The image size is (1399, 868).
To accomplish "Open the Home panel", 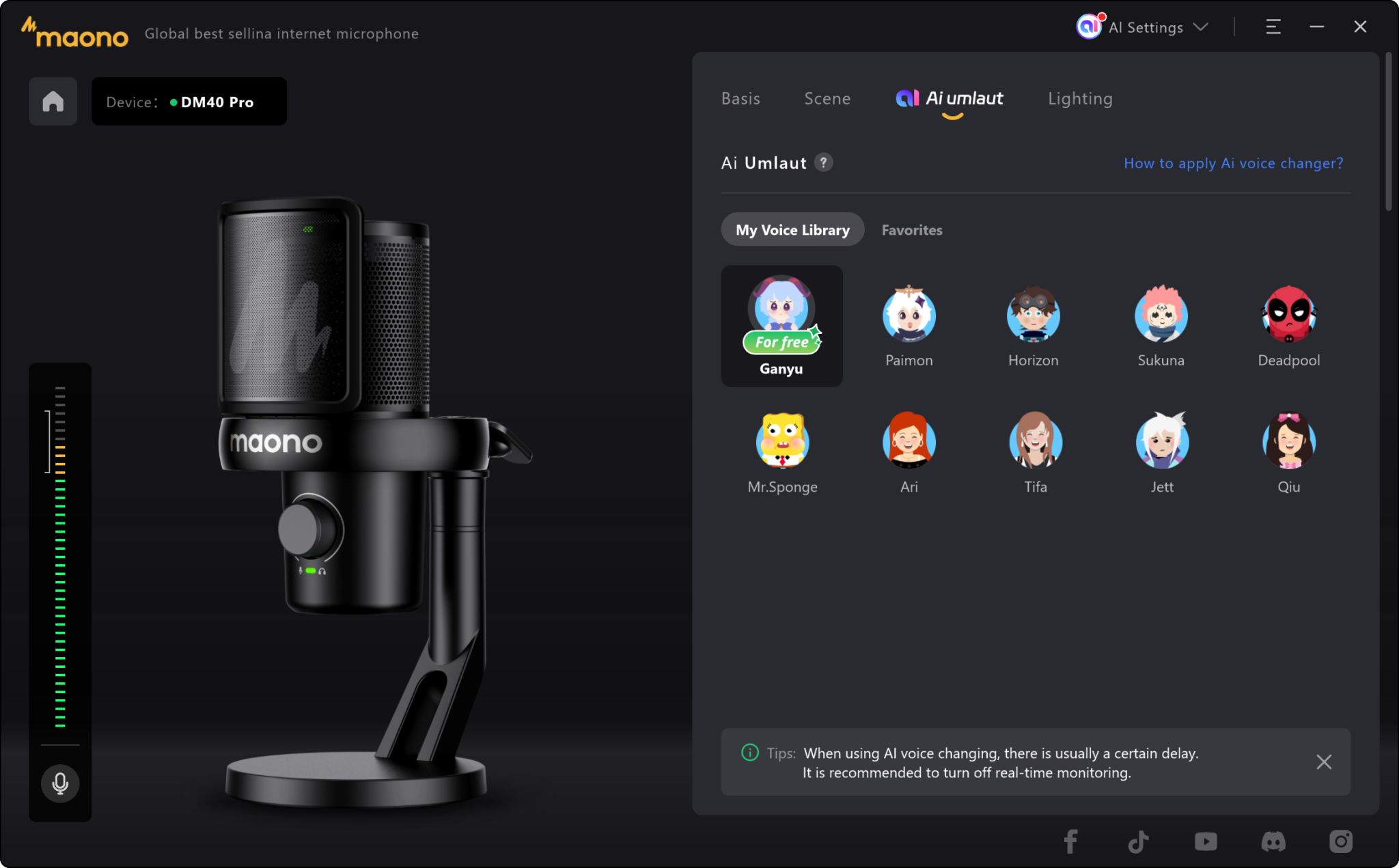I will (x=53, y=101).
